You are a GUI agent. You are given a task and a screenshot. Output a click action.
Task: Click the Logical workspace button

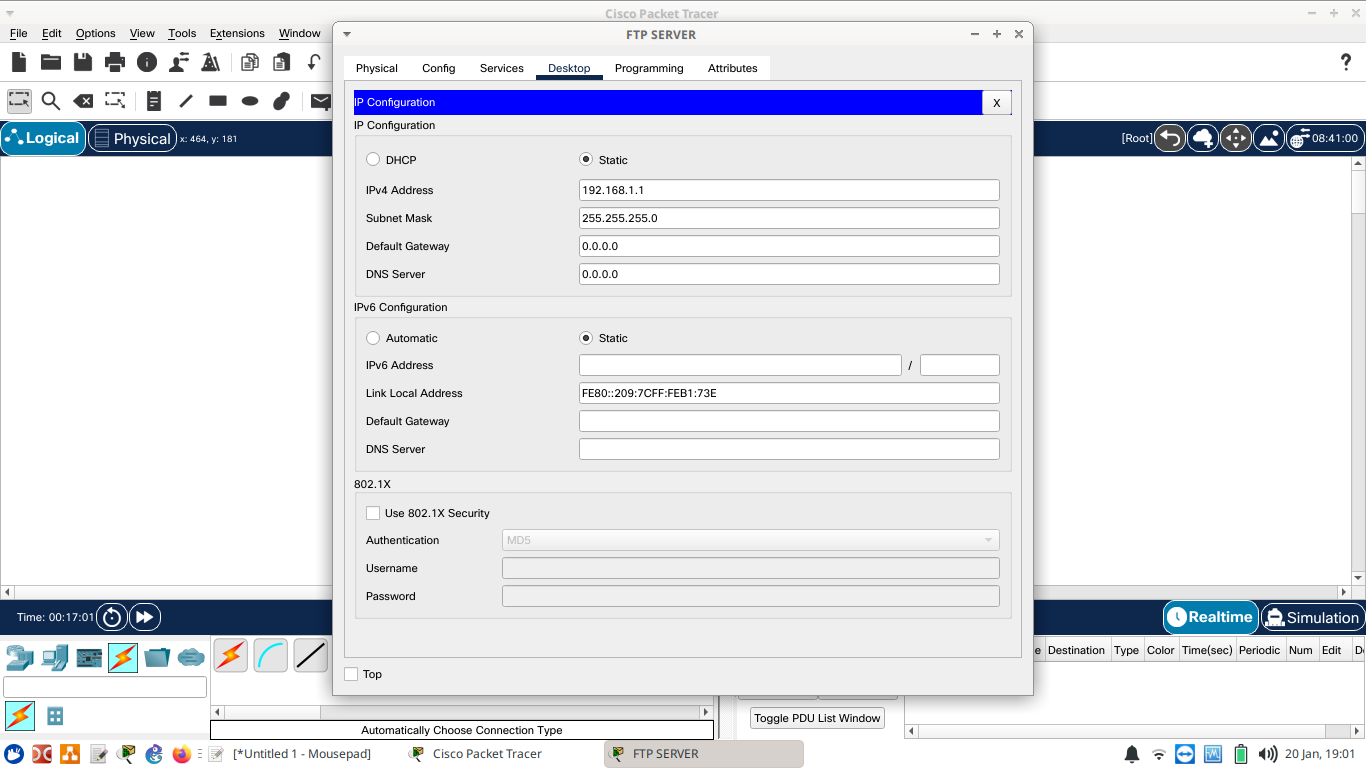pyautogui.click(x=43, y=138)
